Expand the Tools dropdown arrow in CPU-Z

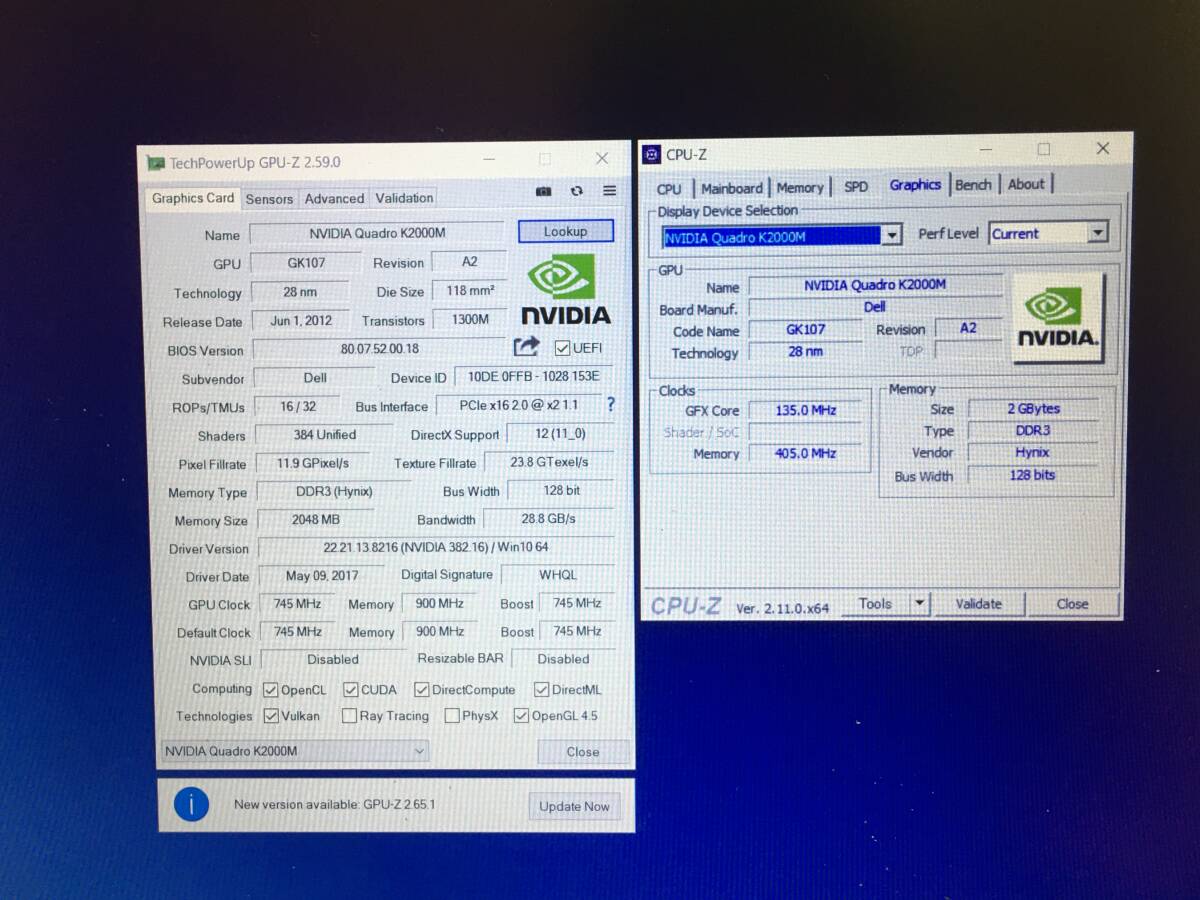point(919,604)
